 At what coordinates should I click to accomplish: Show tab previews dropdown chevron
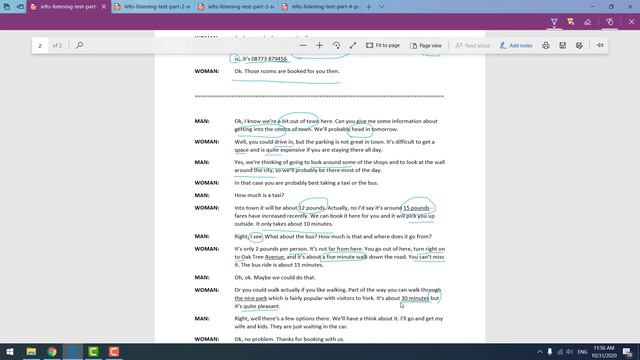click(x=382, y=7)
